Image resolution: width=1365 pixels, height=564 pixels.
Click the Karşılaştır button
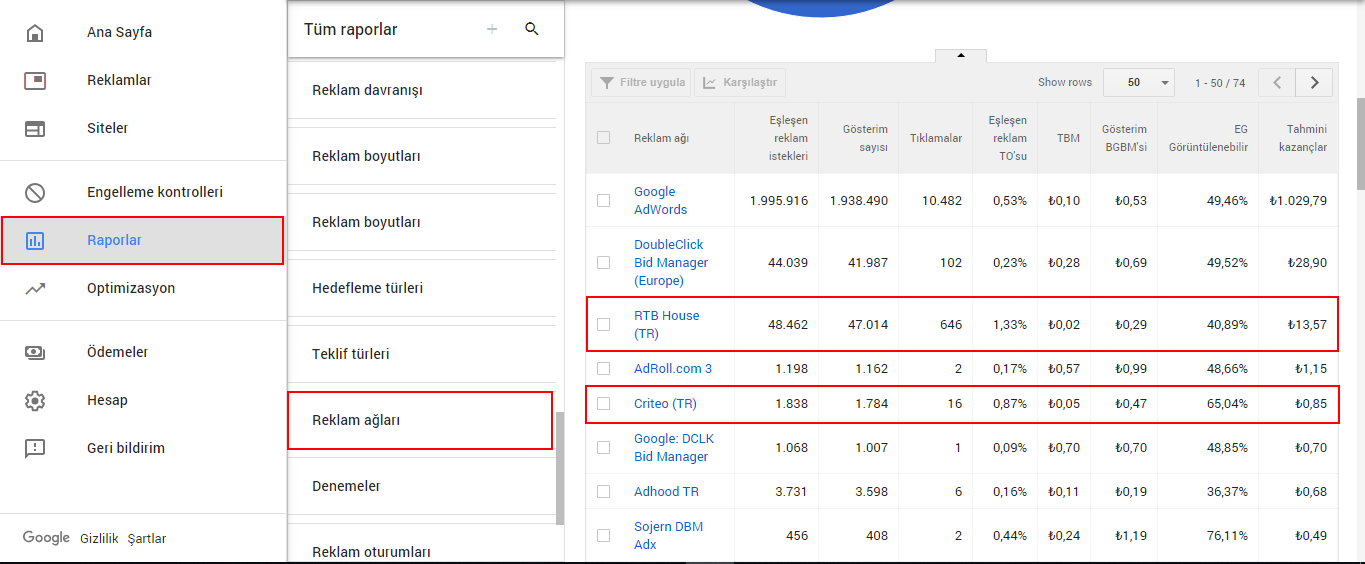click(740, 82)
